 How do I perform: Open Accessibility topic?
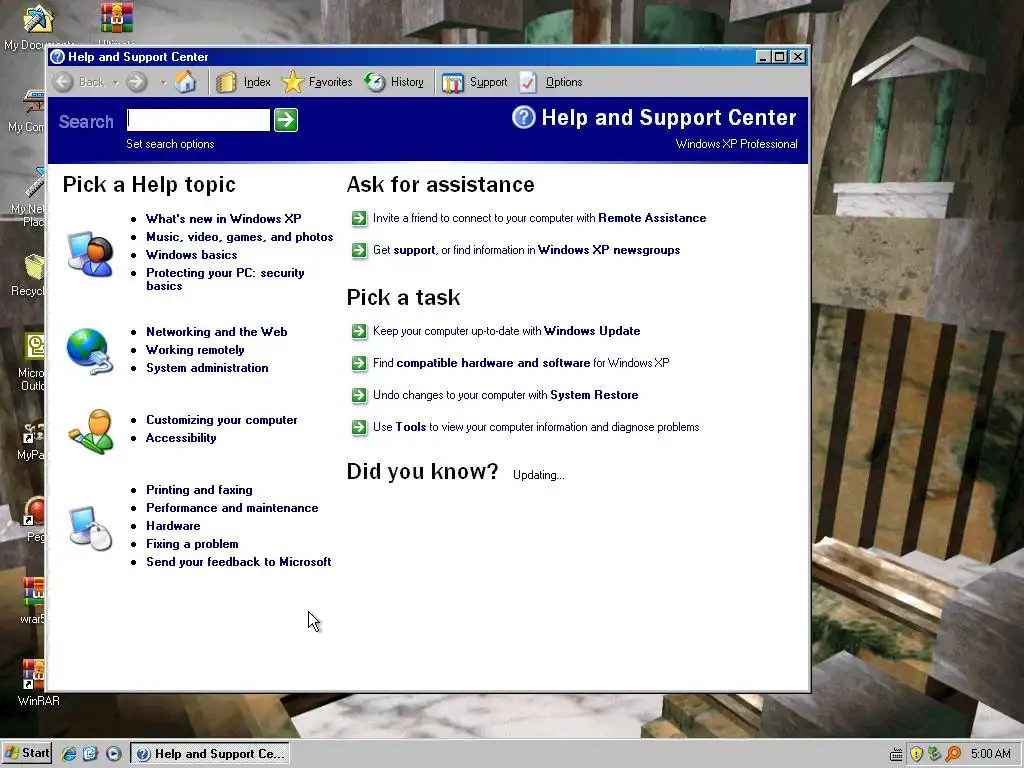(x=181, y=438)
